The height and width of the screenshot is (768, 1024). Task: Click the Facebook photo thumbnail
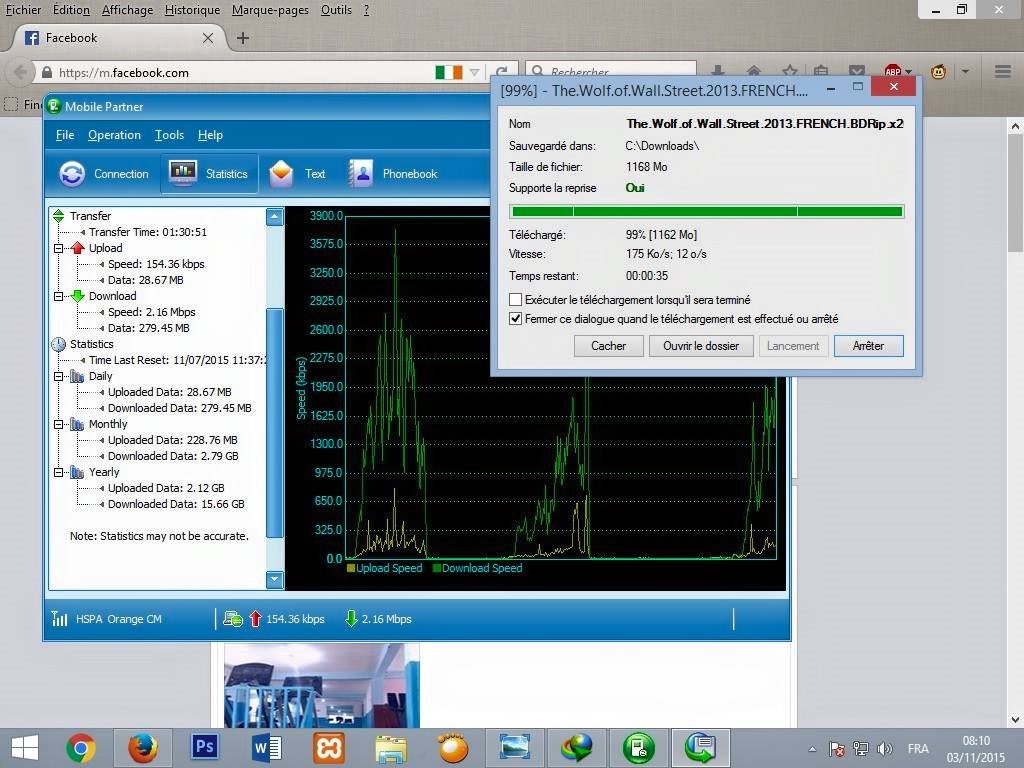[x=321, y=685]
